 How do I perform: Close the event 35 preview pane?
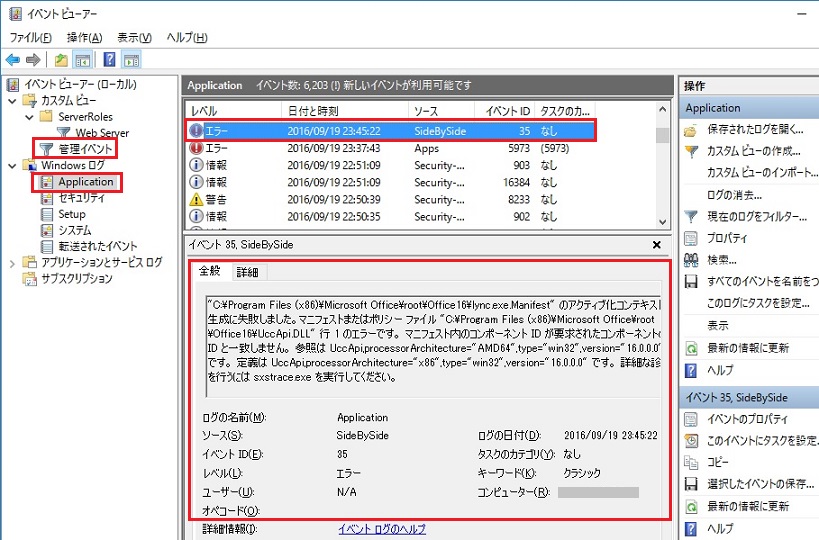pyautogui.click(x=657, y=245)
